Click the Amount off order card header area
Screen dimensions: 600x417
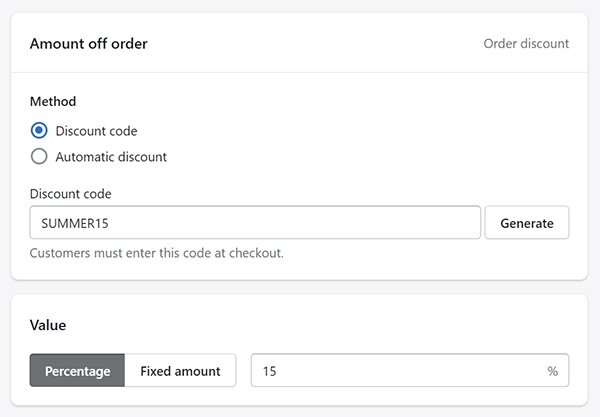click(x=299, y=43)
